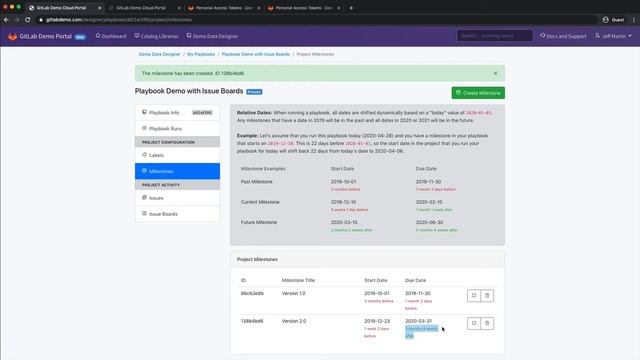
Task: Reload the page with refresh icon
Action: click(27, 20)
